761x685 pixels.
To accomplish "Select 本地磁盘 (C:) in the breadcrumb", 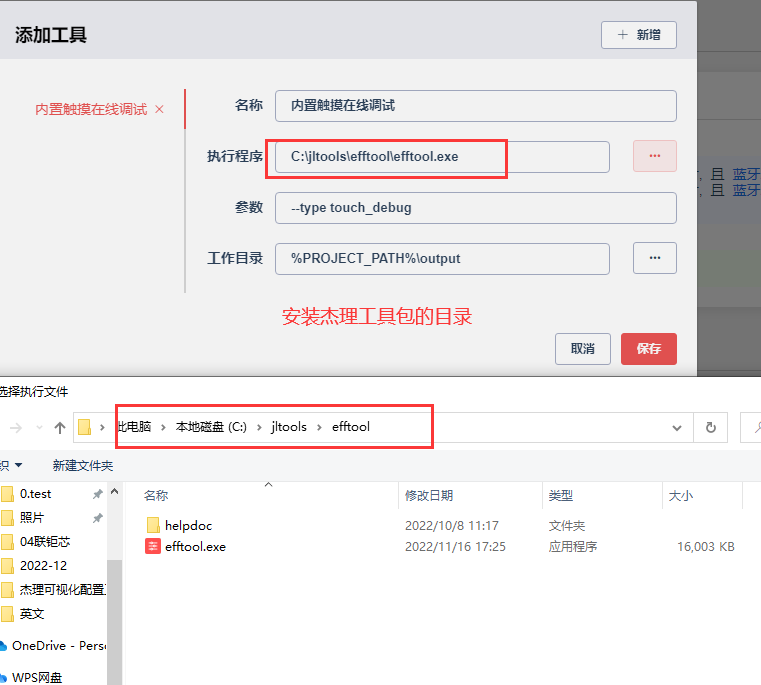I will [211, 427].
